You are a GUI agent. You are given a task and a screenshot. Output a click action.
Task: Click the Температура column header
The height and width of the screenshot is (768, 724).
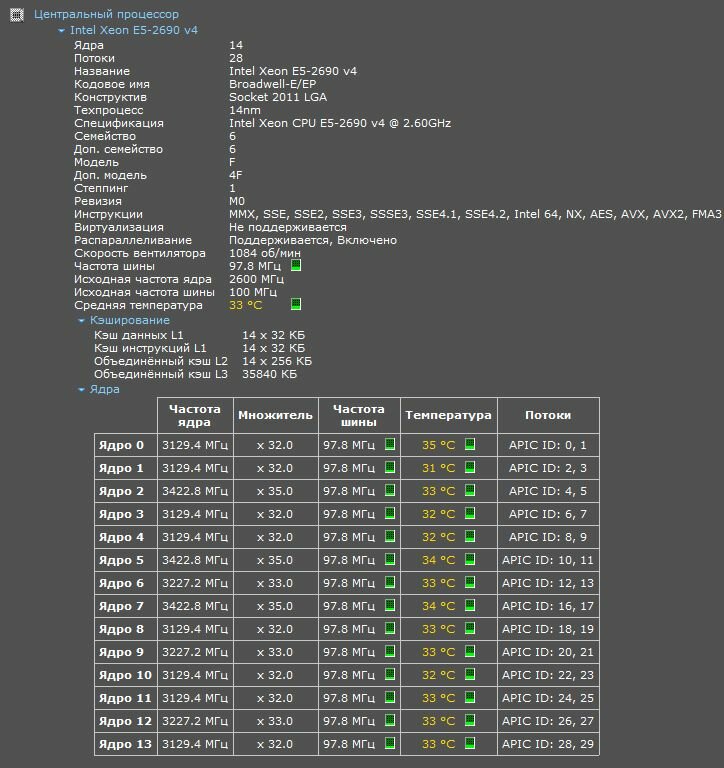tap(448, 415)
